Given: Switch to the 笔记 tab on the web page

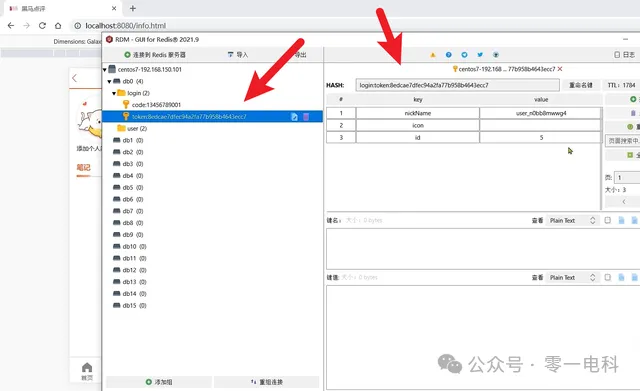Looking at the screenshot, I should click(83, 167).
